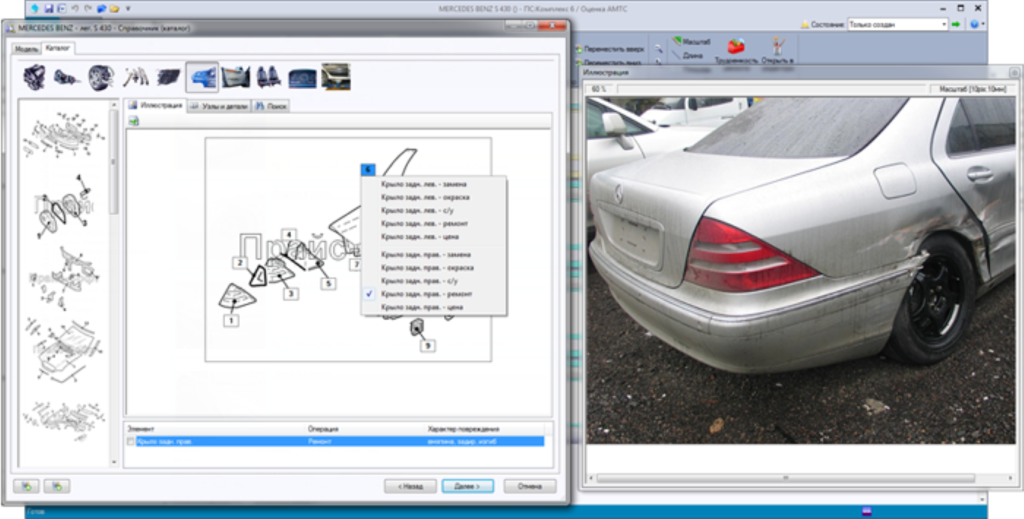Switch to the Узлы и детали tab
Viewport: 1024px width, 519px height.
point(218,106)
